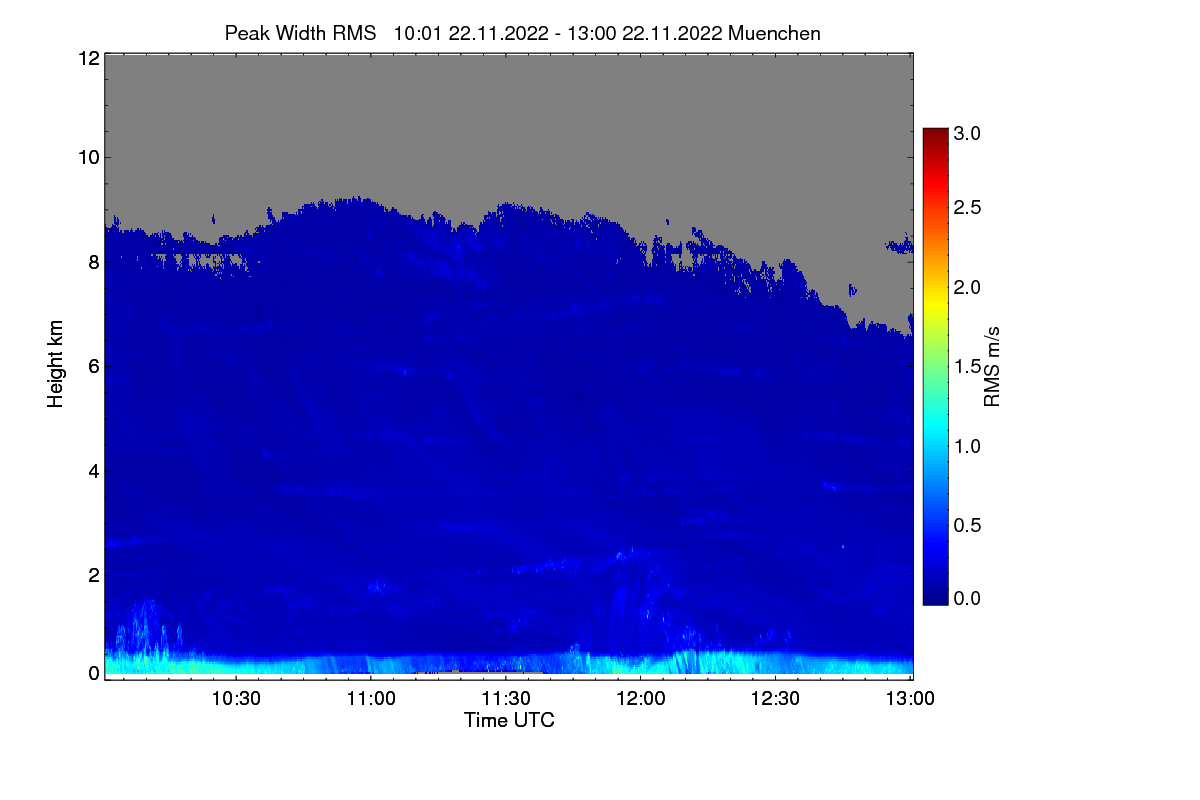Click the cyan high-RMS layer near ground

click(x=509, y=665)
